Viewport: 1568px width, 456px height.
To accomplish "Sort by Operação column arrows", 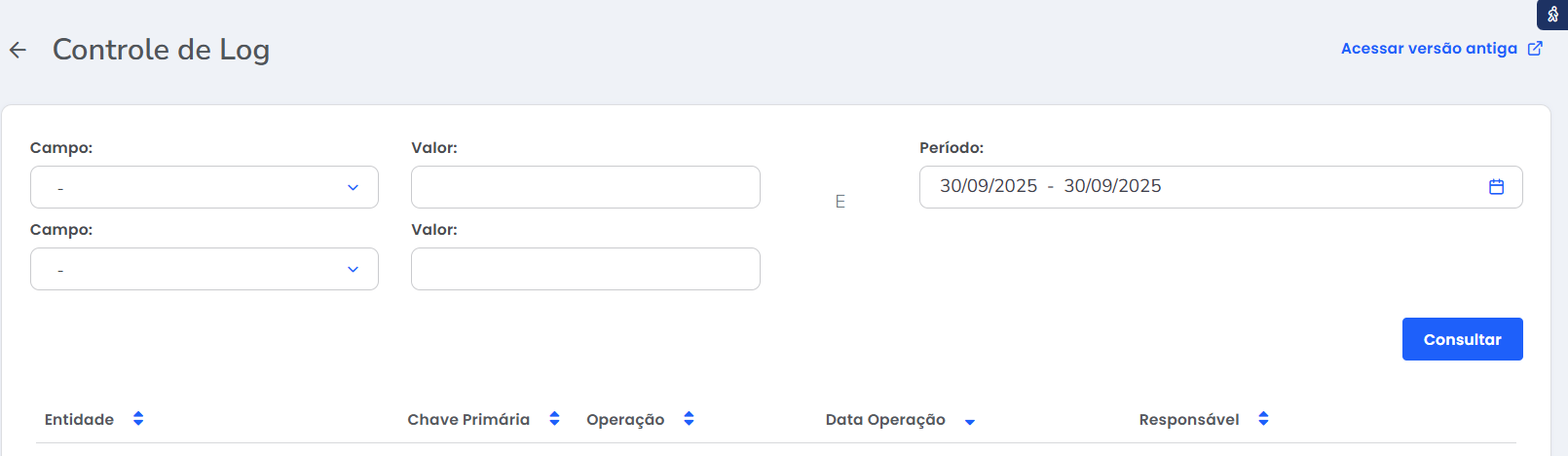I will pos(689,419).
